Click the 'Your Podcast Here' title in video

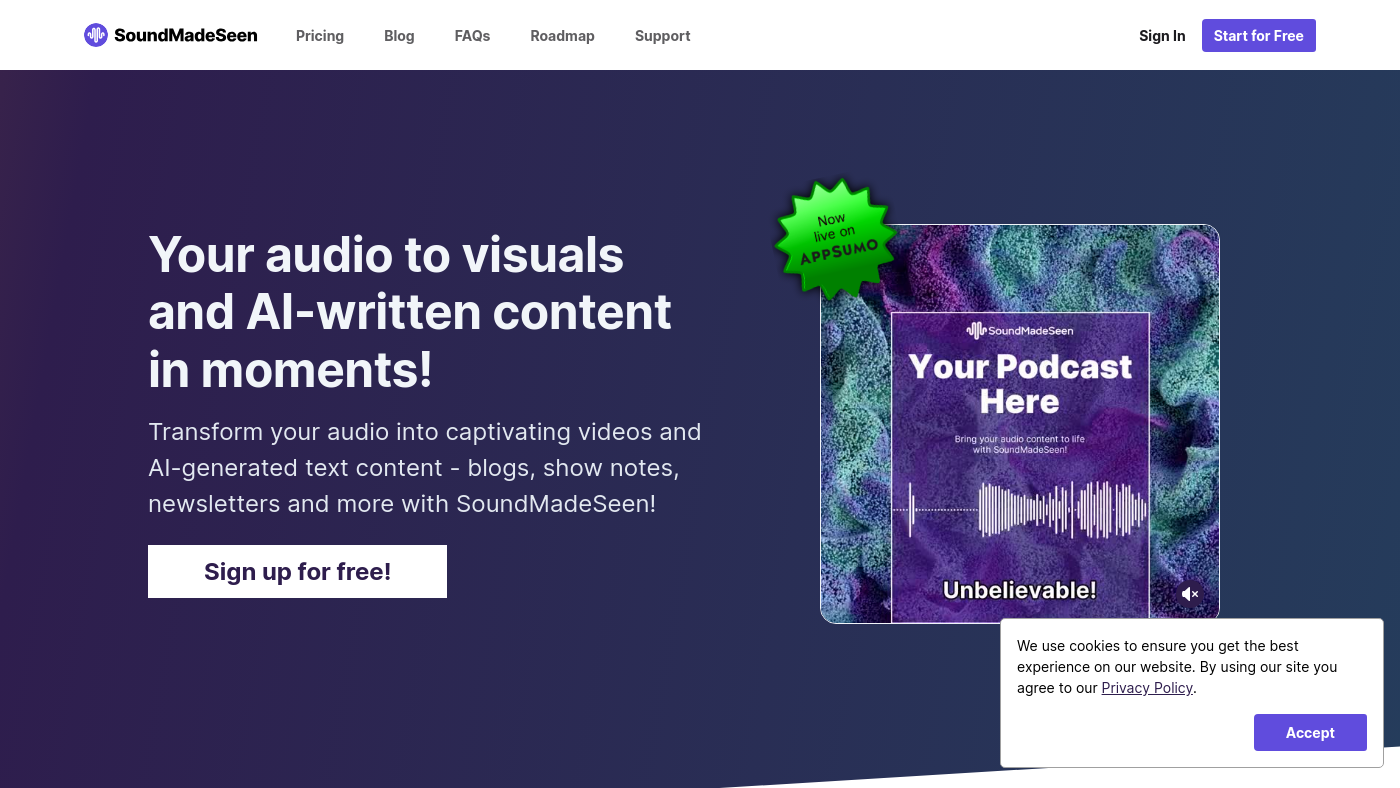point(1020,384)
